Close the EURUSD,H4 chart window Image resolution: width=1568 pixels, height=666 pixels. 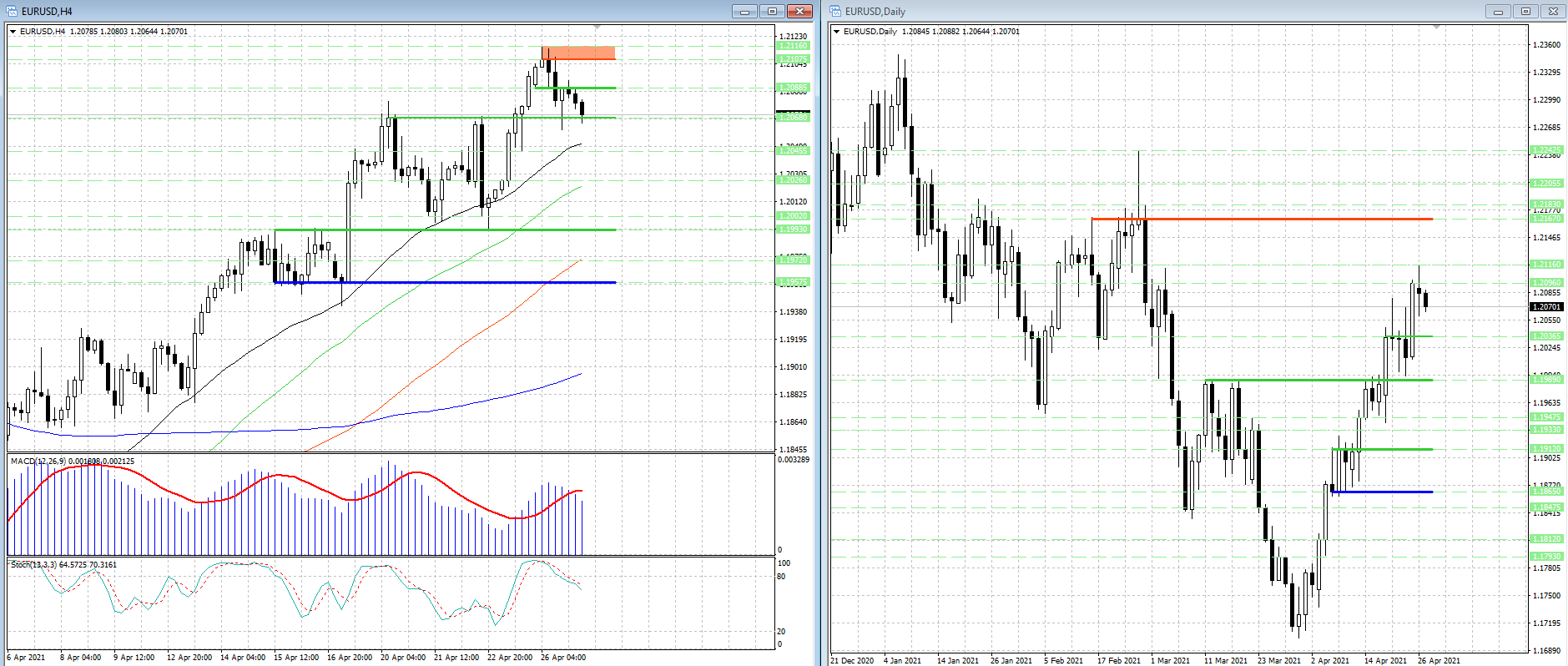coord(799,11)
